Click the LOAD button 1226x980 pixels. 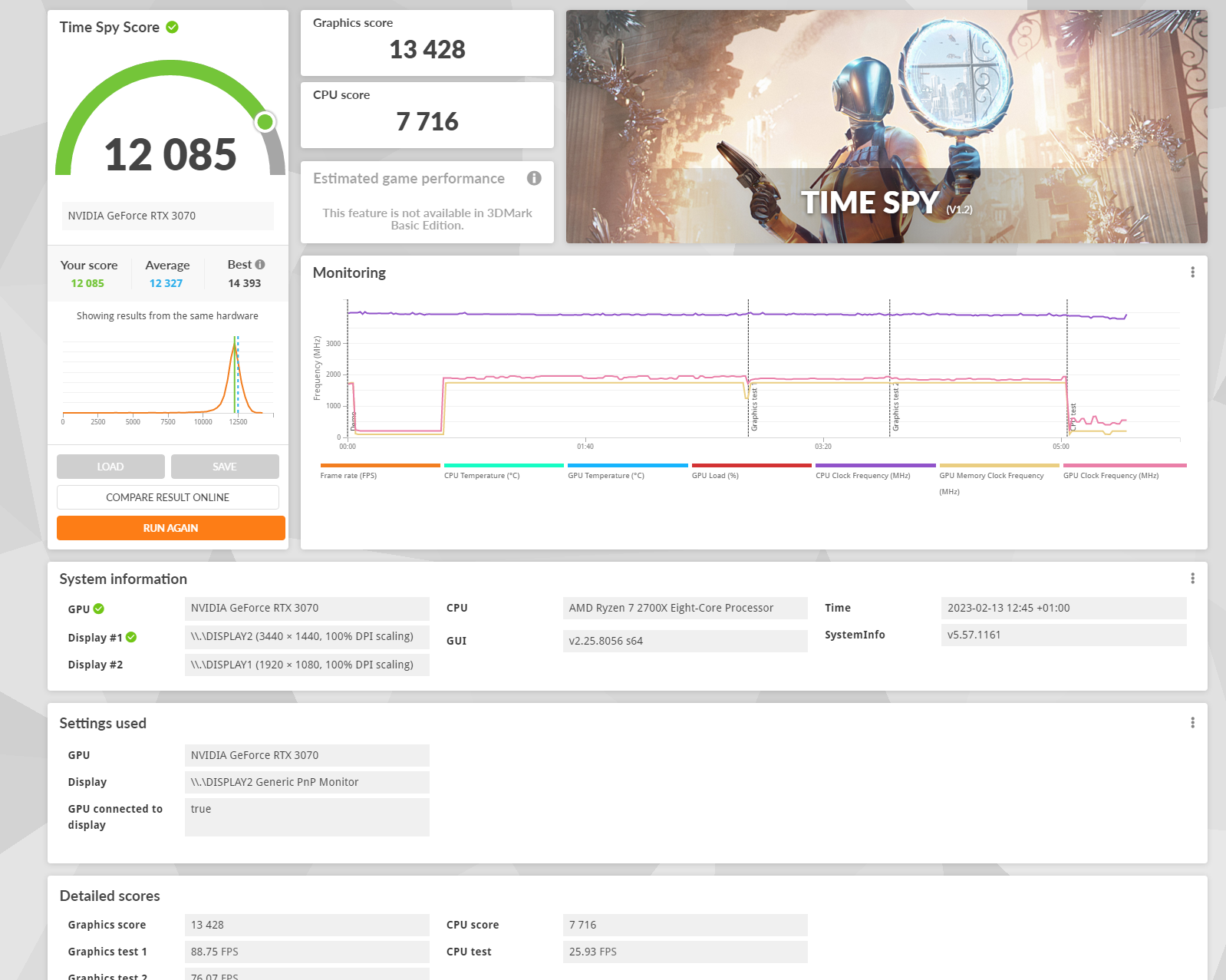[x=110, y=467]
